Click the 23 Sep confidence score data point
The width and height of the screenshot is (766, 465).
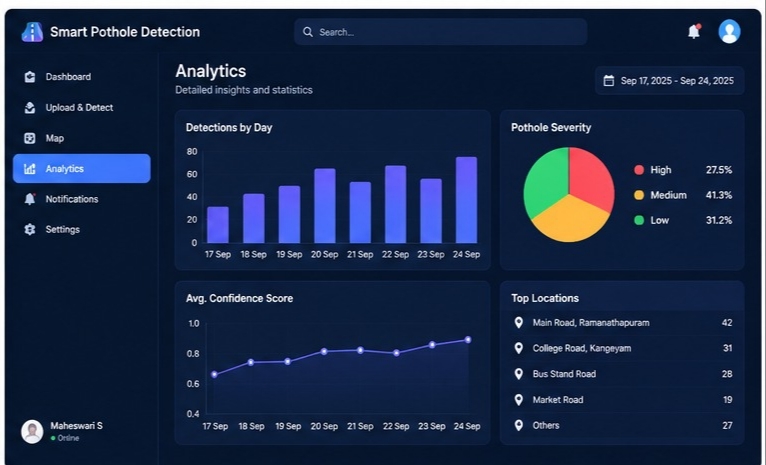[x=432, y=345]
